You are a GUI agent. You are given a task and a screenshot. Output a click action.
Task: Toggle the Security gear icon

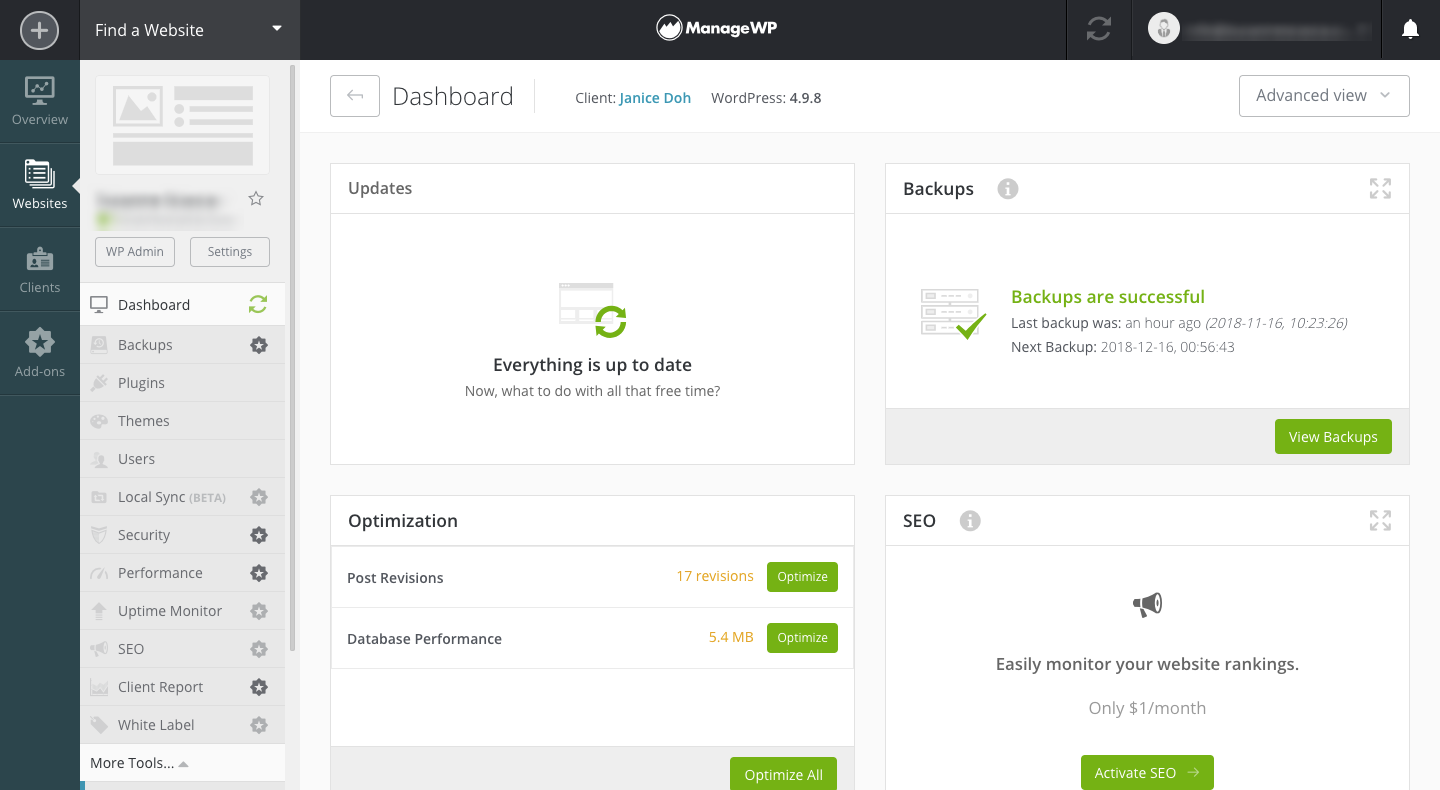point(259,535)
